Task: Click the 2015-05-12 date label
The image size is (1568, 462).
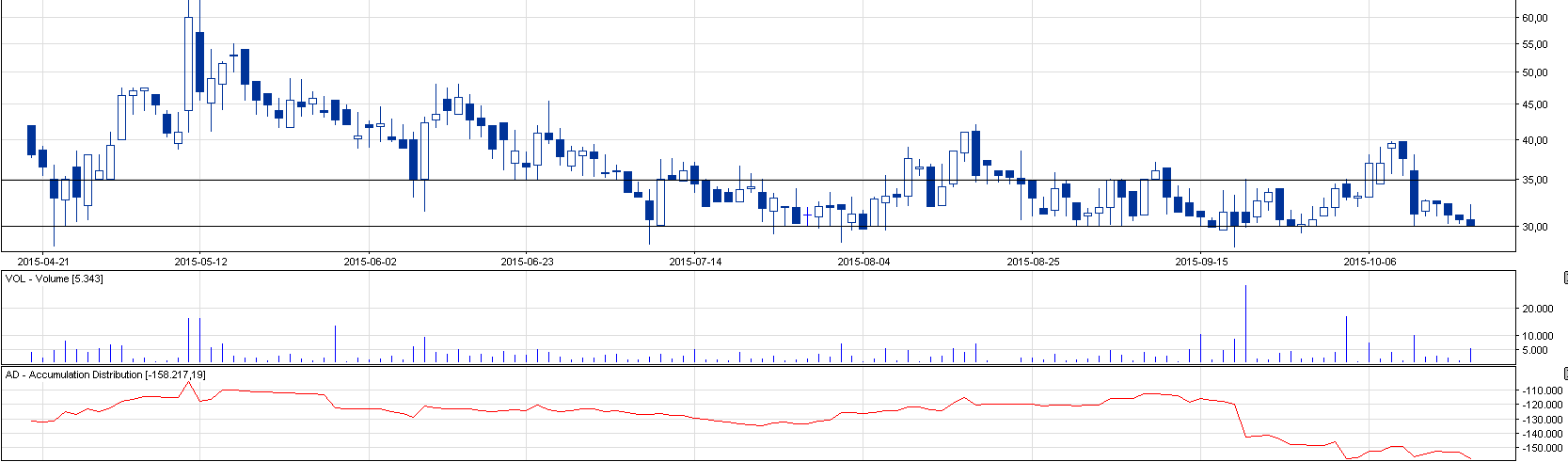Action: (x=200, y=262)
